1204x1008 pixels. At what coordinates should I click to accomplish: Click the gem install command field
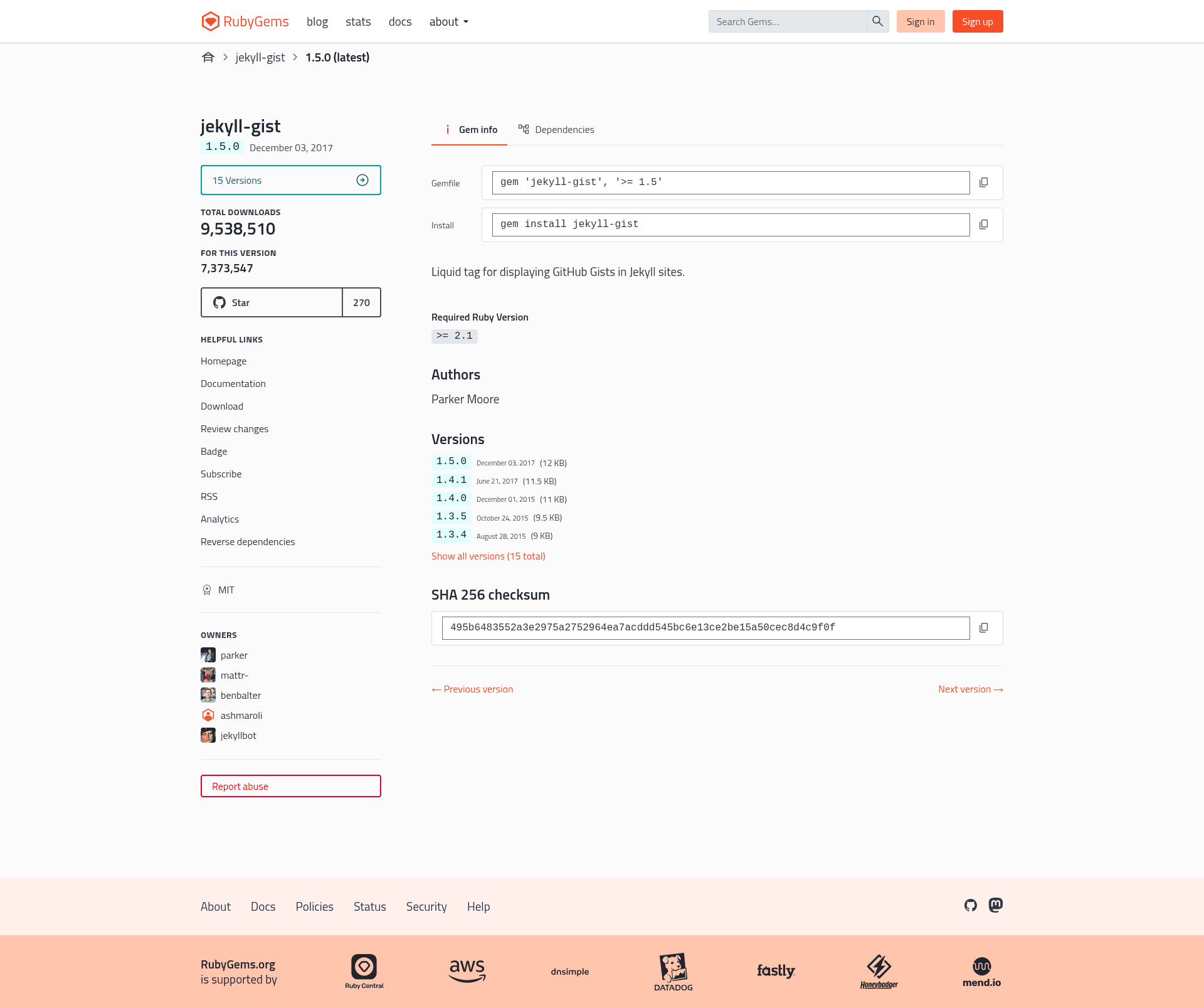tap(731, 225)
